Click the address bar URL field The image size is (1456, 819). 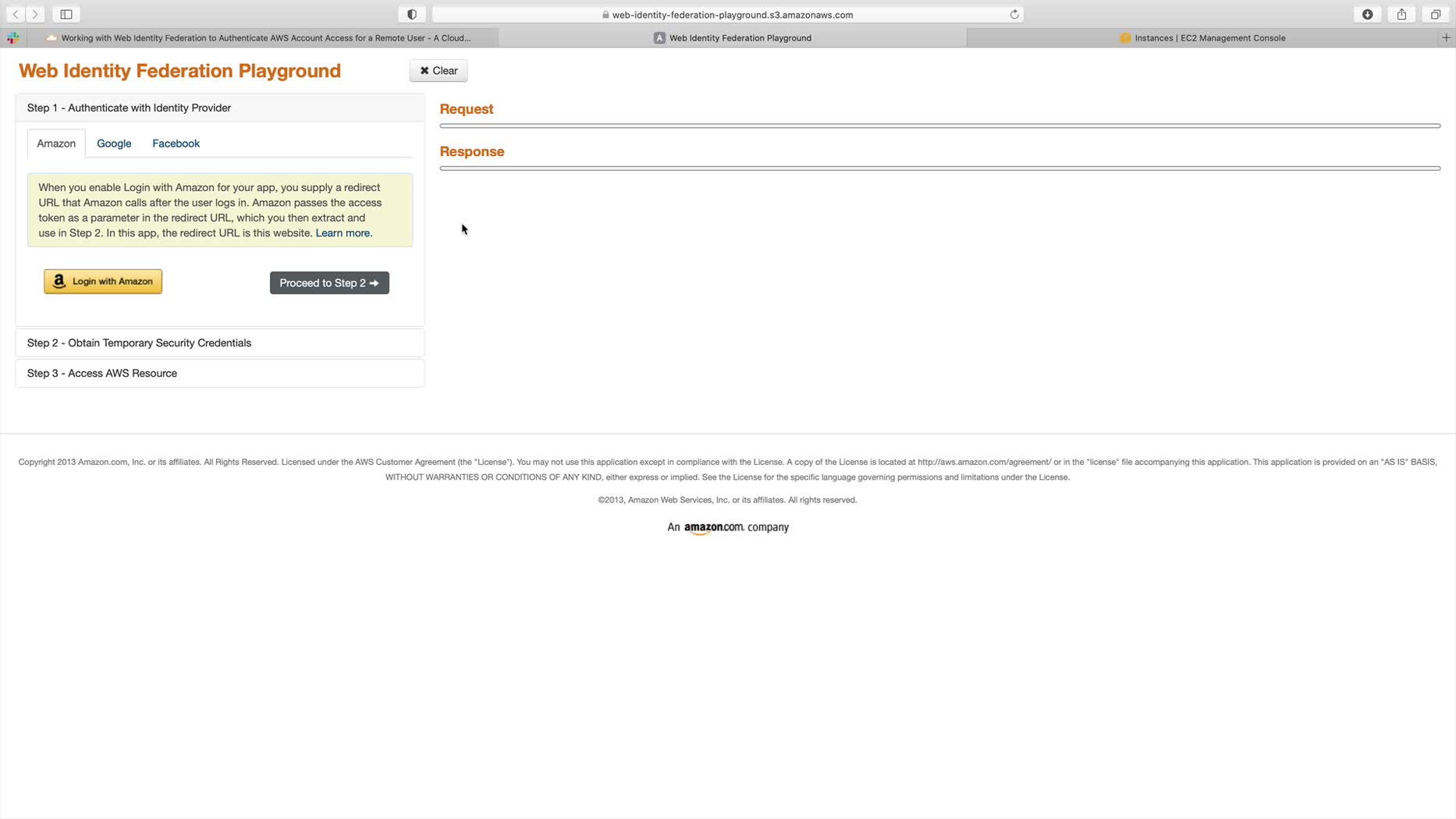click(727, 14)
